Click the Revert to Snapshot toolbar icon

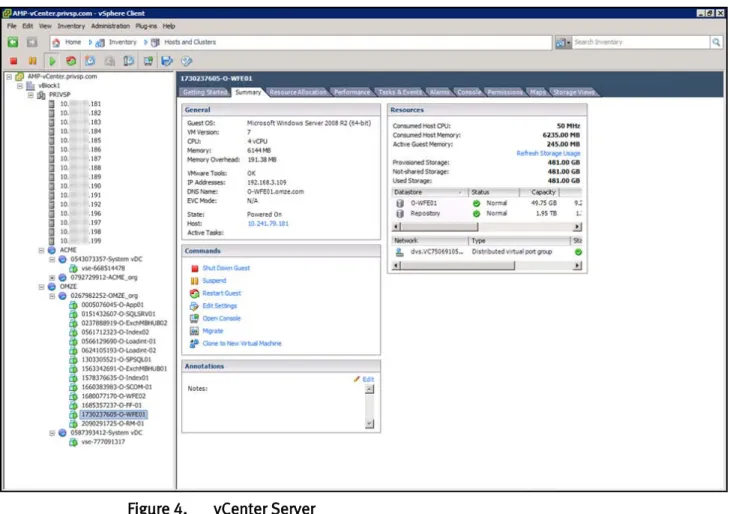pyautogui.click(x=109, y=61)
